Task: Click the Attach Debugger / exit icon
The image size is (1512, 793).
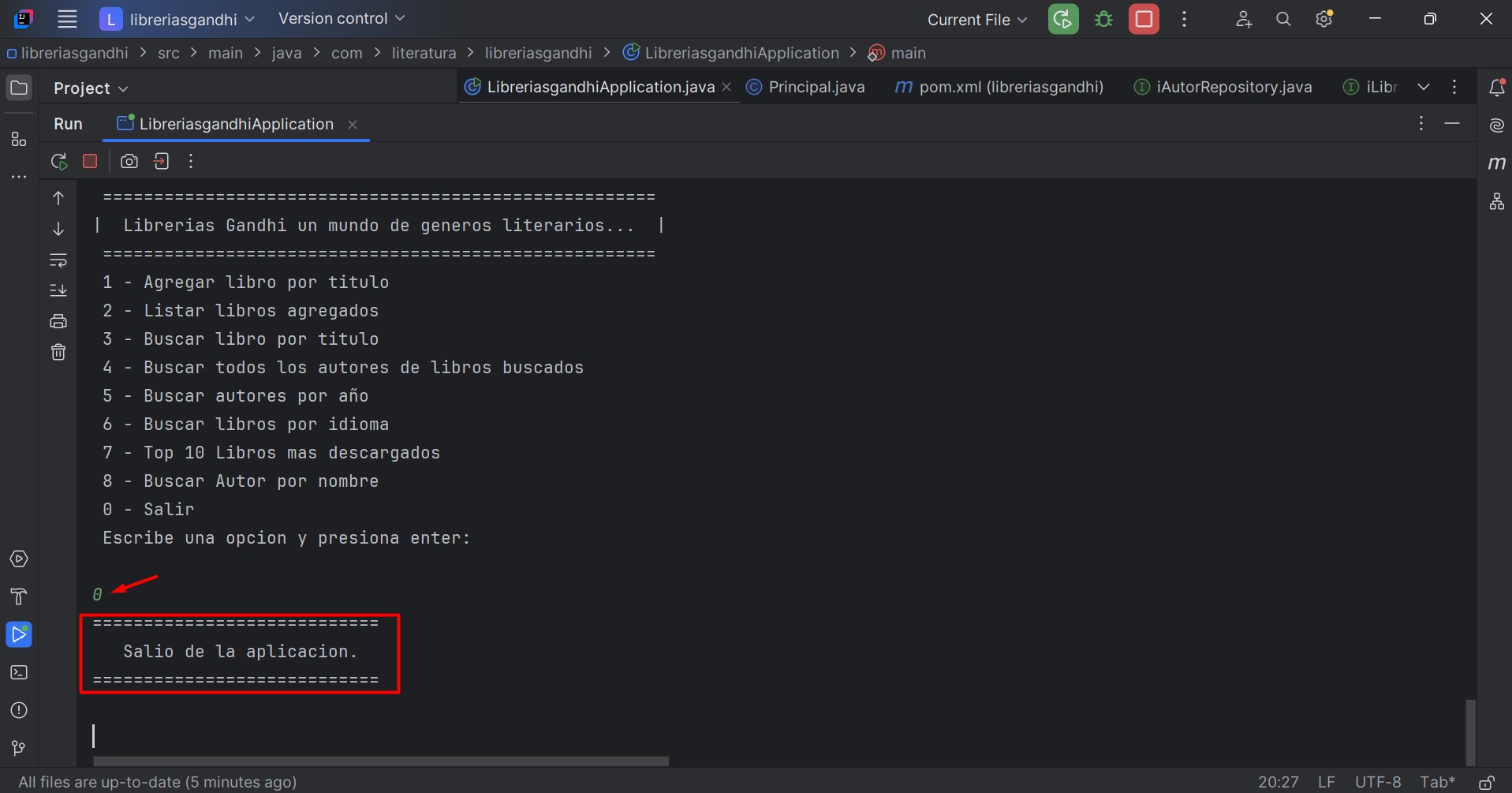Action: 162,161
